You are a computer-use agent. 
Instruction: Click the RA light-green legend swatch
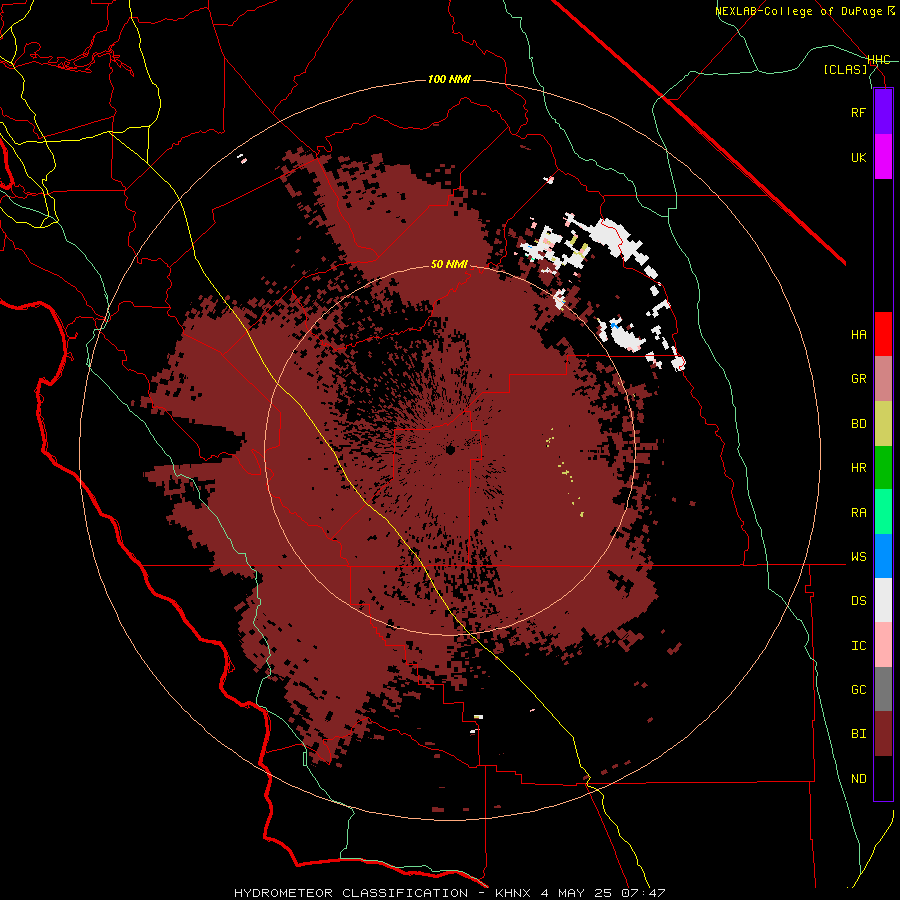tap(883, 512)
